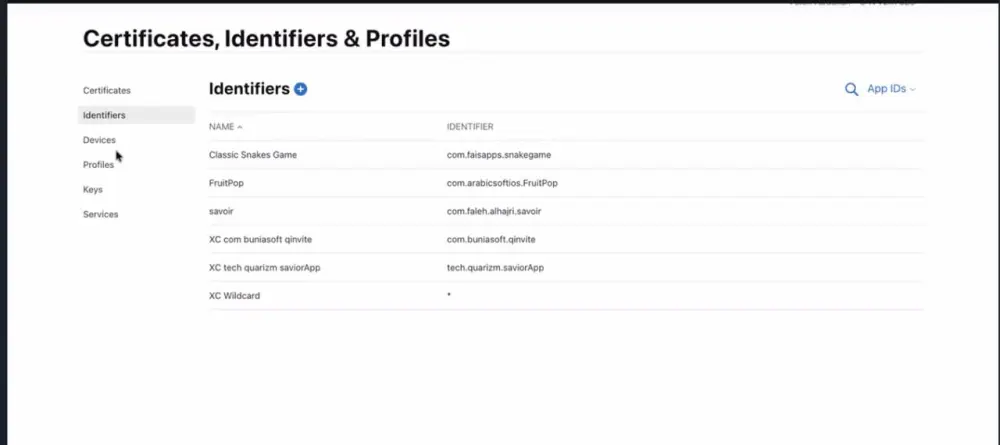Open the XC Wildcard identifier
The image size is (1000, 445).
(234, 296)
